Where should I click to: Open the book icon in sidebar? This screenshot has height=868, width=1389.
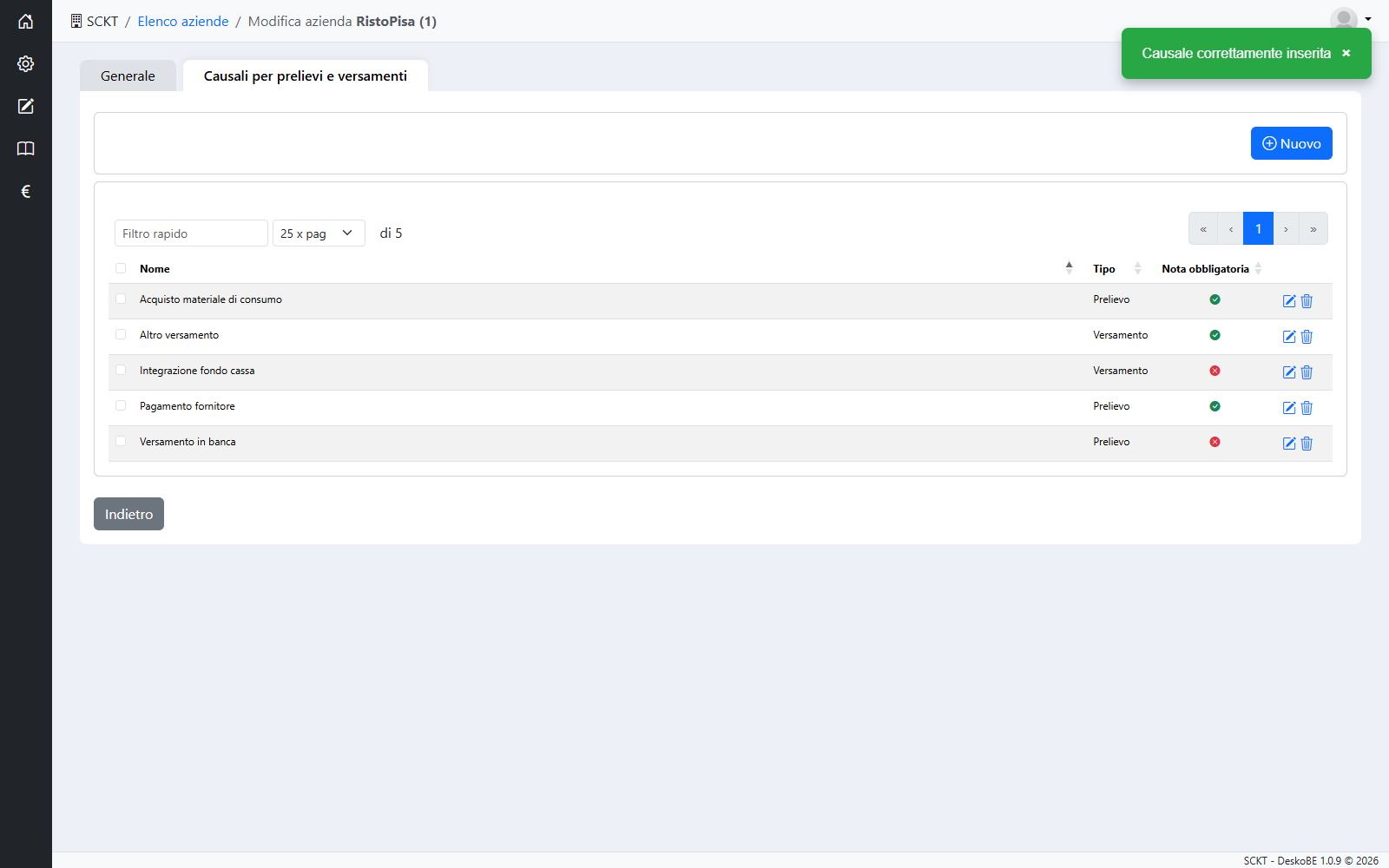pos(26,149)
